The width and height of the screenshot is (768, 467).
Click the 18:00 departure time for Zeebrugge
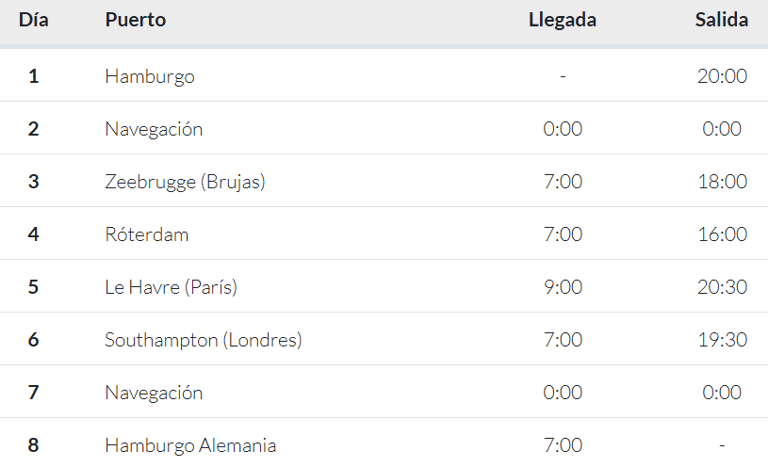[722, 182]
